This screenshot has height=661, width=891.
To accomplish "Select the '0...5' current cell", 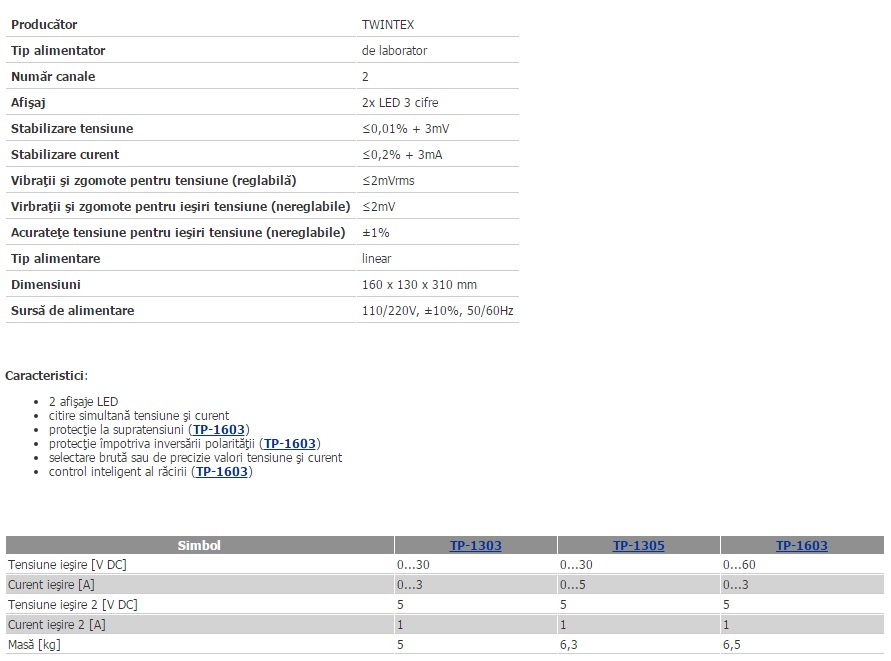I will coord(573,585).
